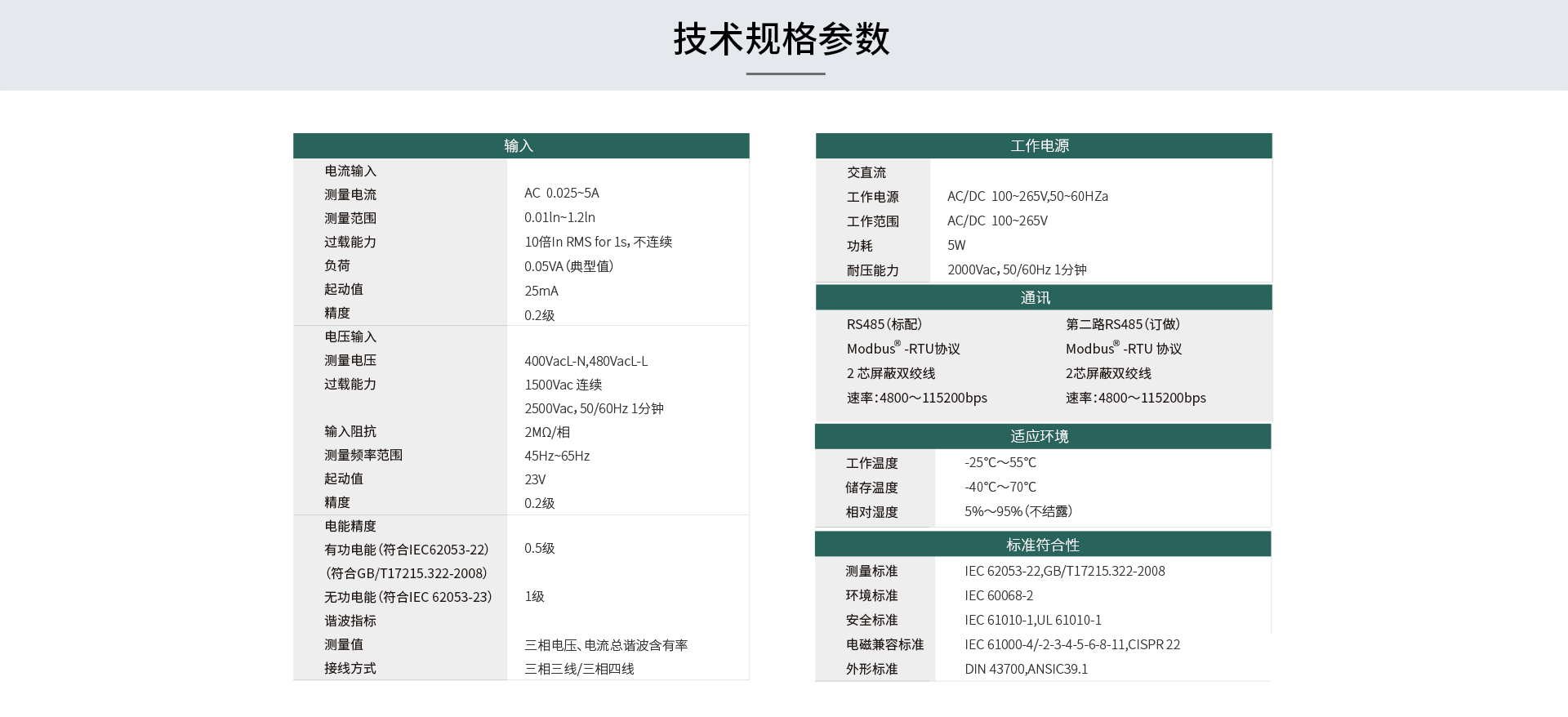The width and height of the screenshot is (1568, 717).
Task: Click the (符合GB/T17215.322-2008) text
Action: click(x=406, y=573)
